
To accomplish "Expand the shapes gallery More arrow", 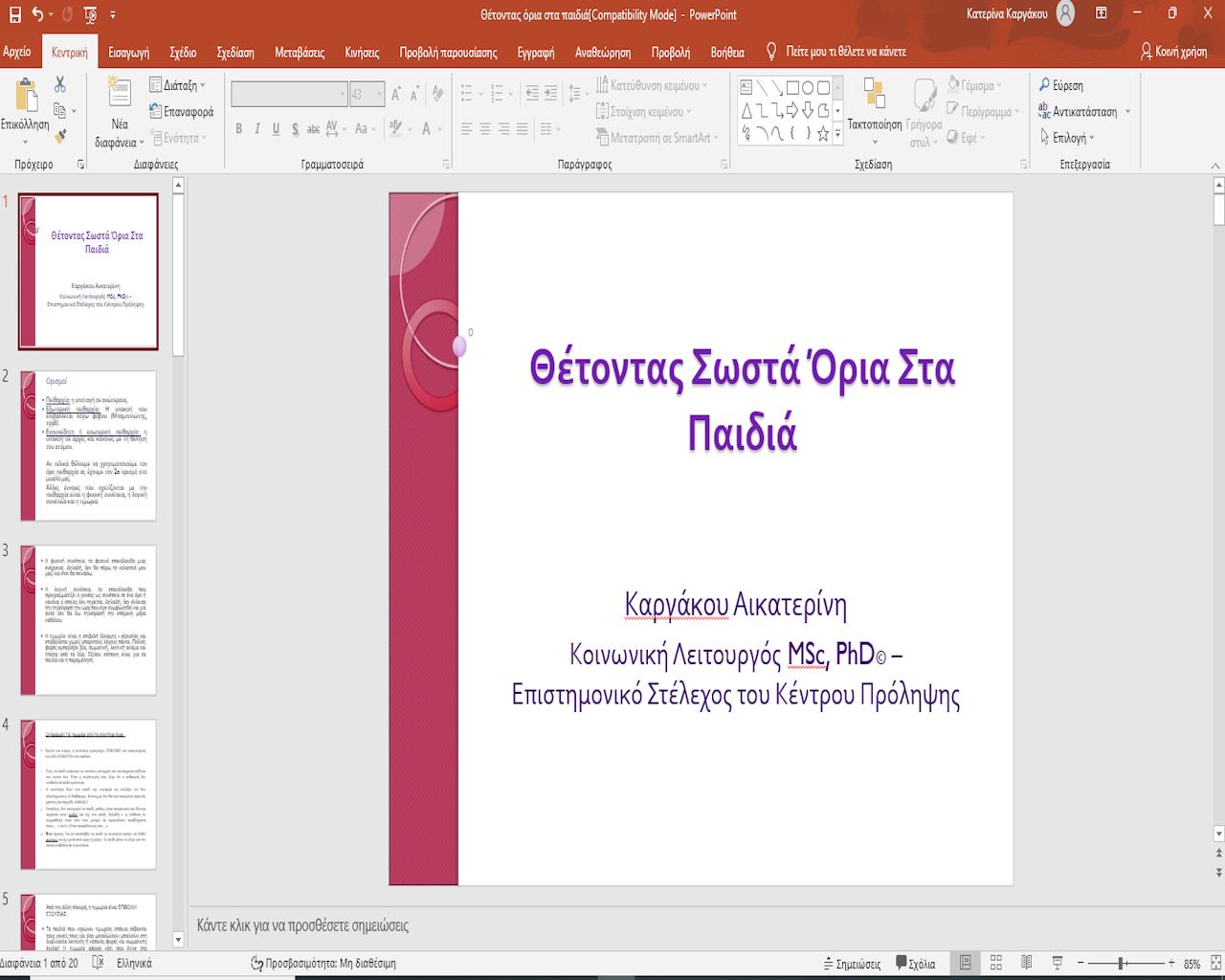I will tap(838, 135).
